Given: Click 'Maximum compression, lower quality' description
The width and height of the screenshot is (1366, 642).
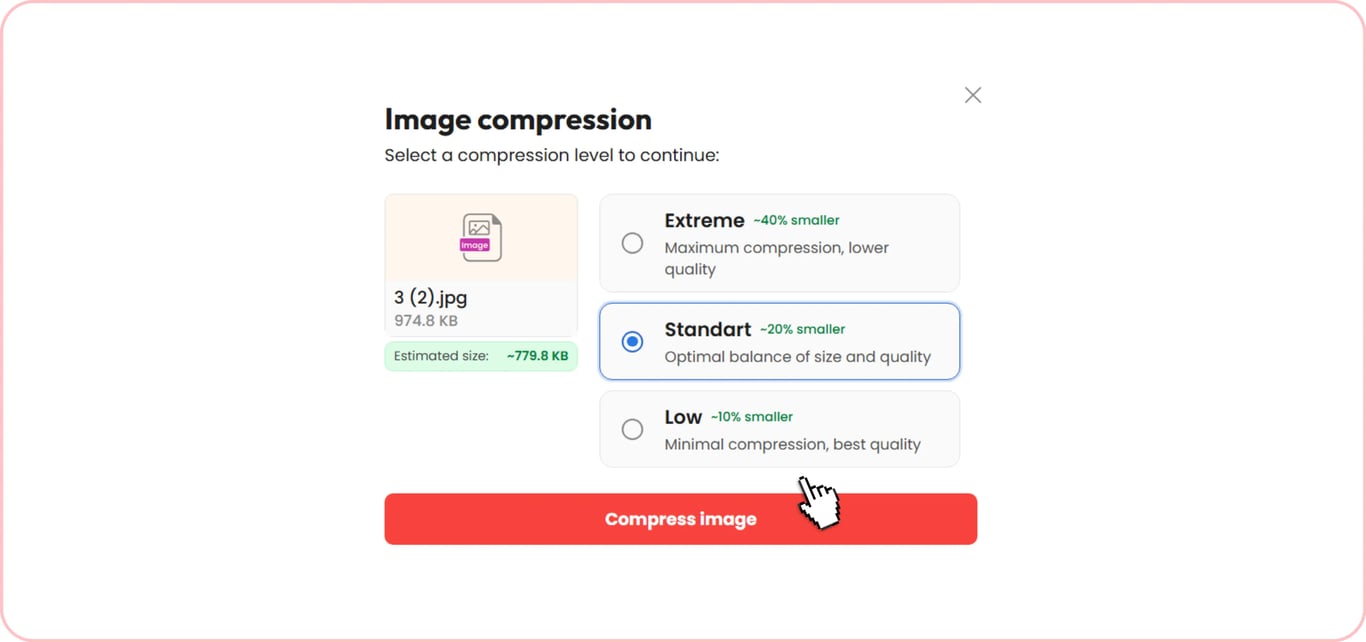Looking at the screenshot, I should 777,258.
